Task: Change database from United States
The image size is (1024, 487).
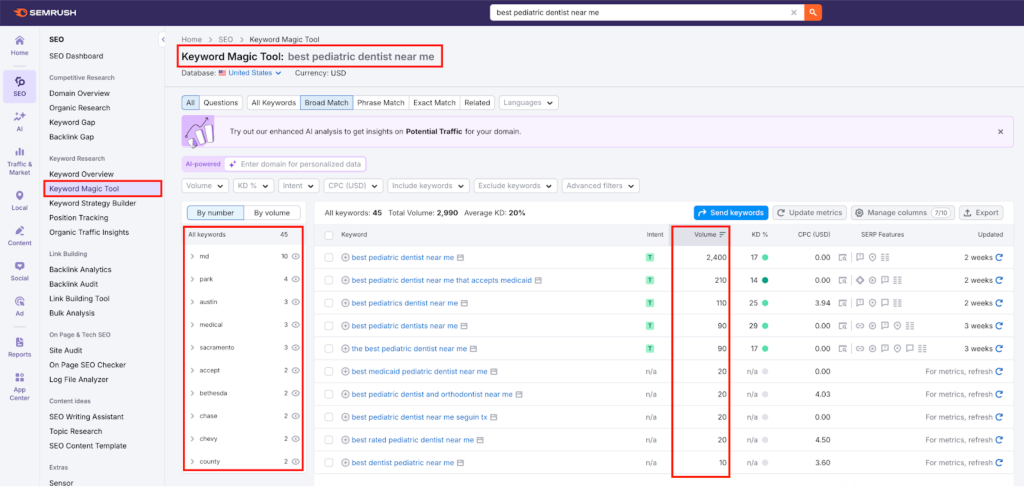Action: [250, 73]
